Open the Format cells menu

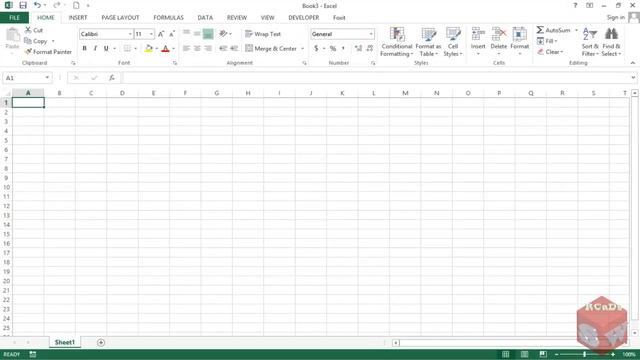[x=520, y=41]
